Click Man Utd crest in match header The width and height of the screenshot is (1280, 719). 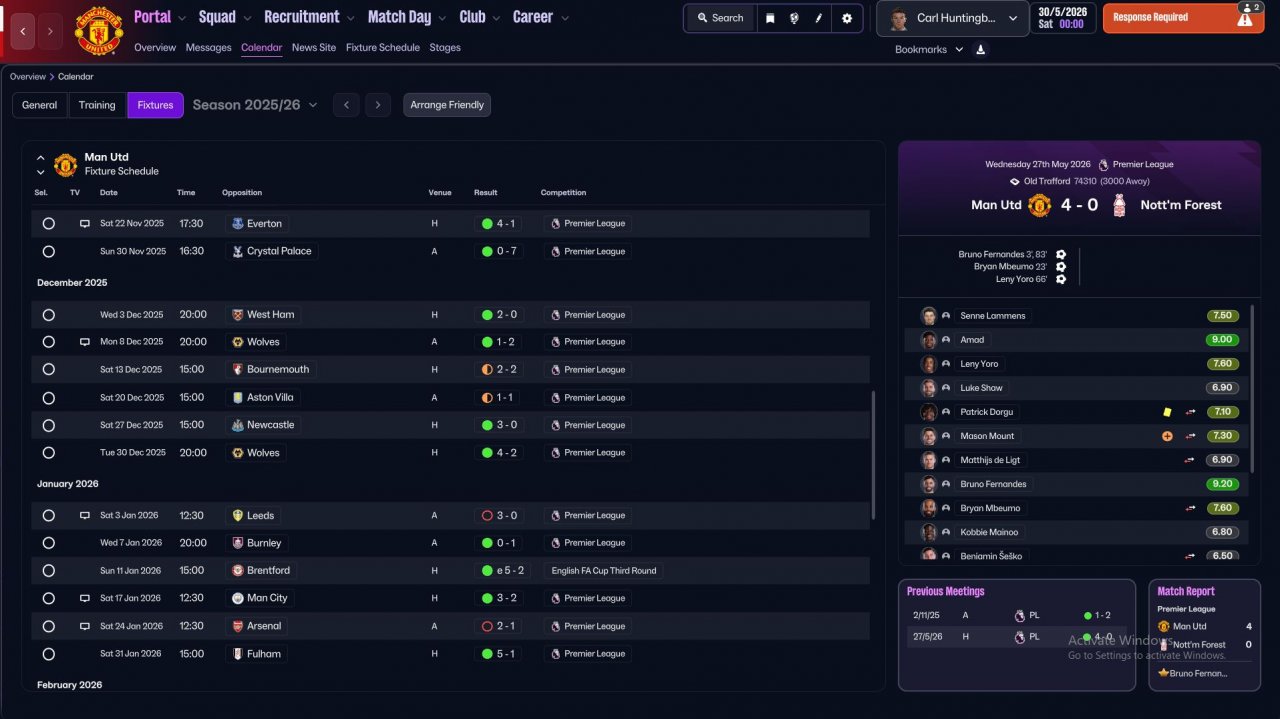1039,205
